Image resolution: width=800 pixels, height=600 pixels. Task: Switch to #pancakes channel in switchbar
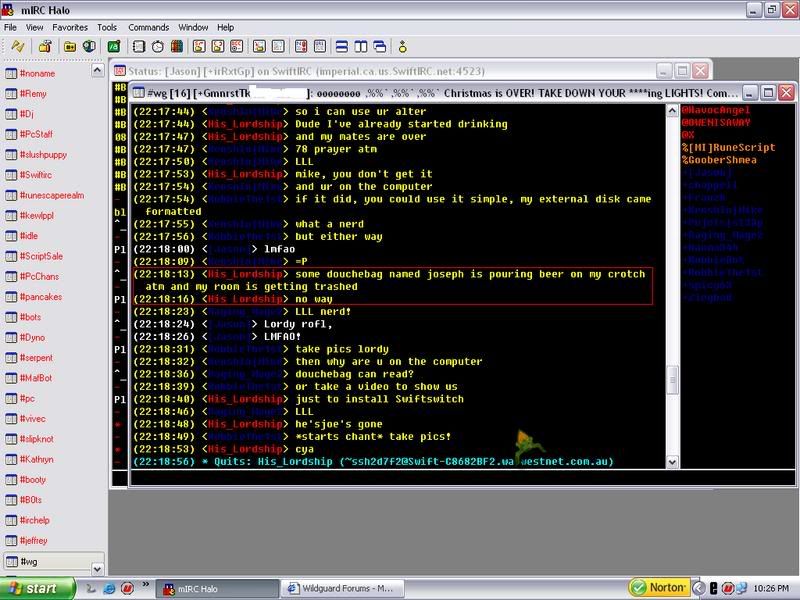click(x=41, y=296)
